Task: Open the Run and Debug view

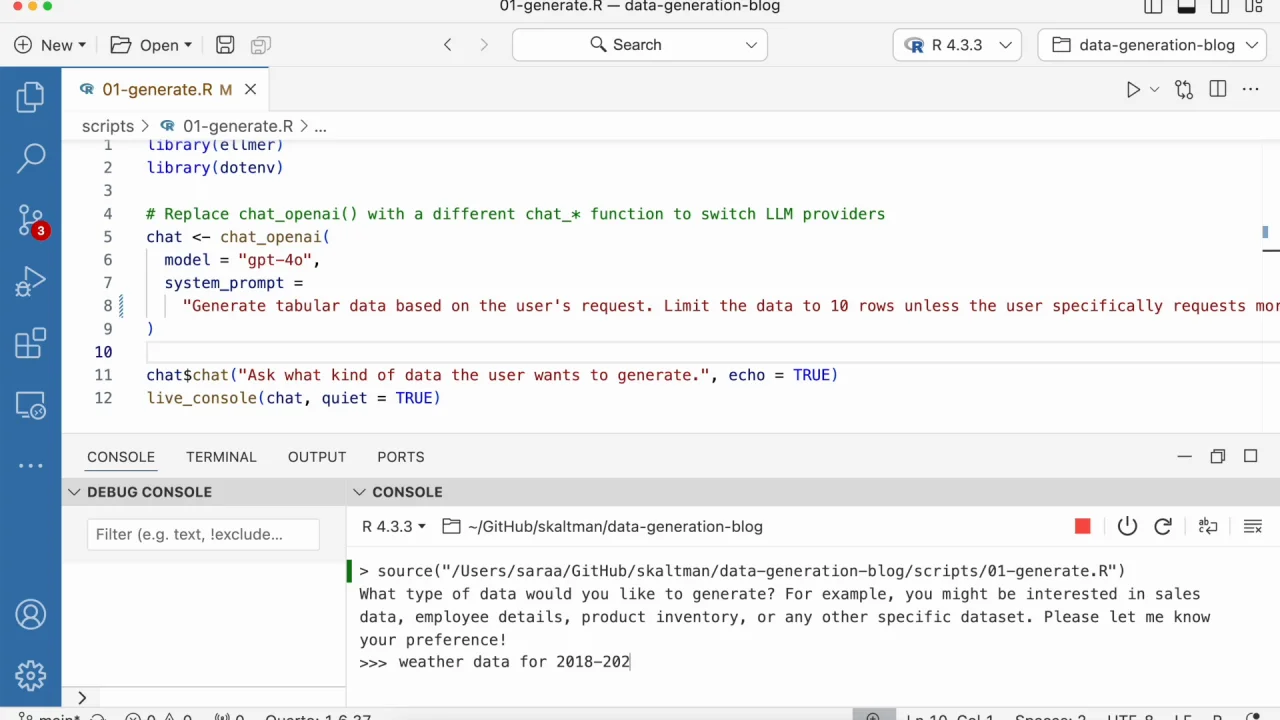Action: [30, 282]
